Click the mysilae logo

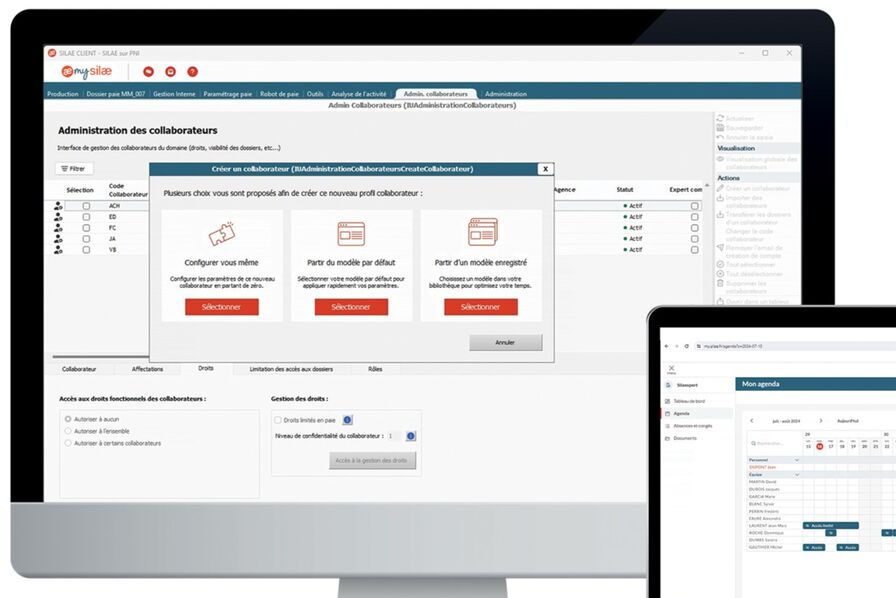pos(87,71)
